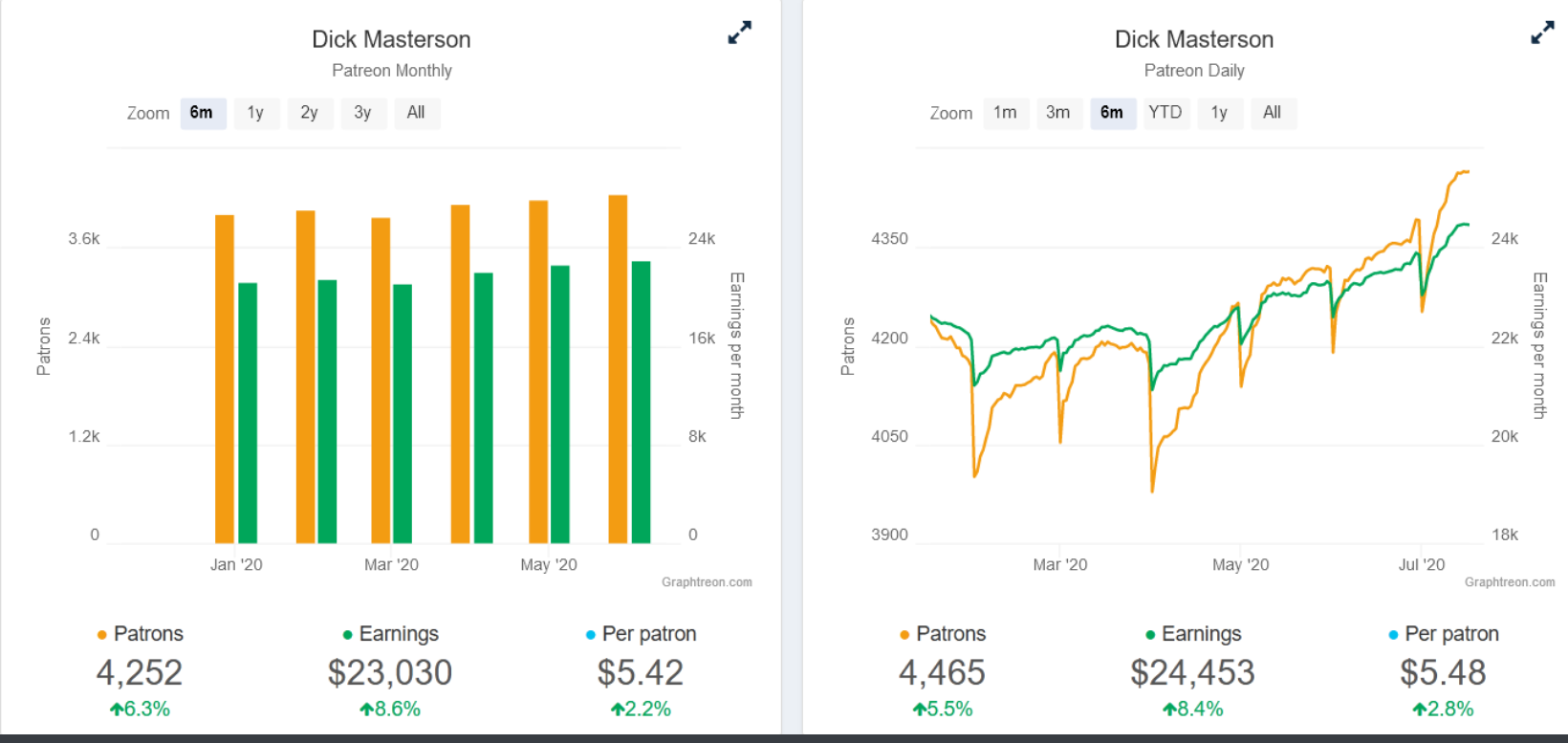Click the last orange patrons bar

tap(618, 369)
